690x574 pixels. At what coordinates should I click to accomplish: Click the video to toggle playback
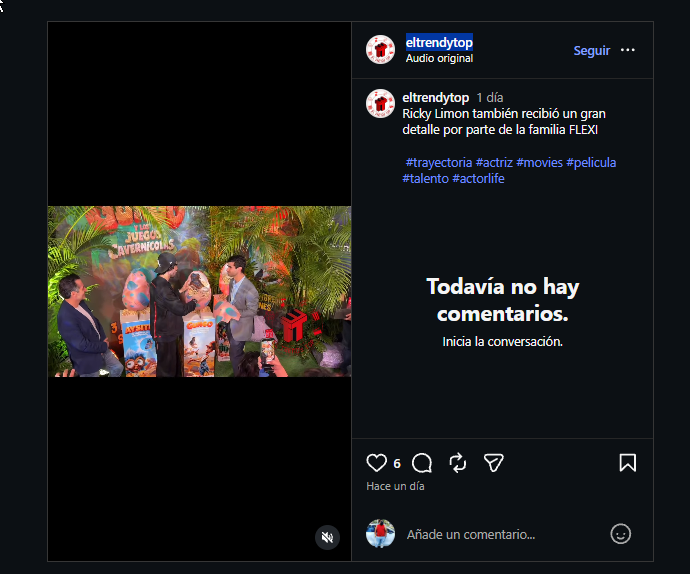[x=199, y=291]
